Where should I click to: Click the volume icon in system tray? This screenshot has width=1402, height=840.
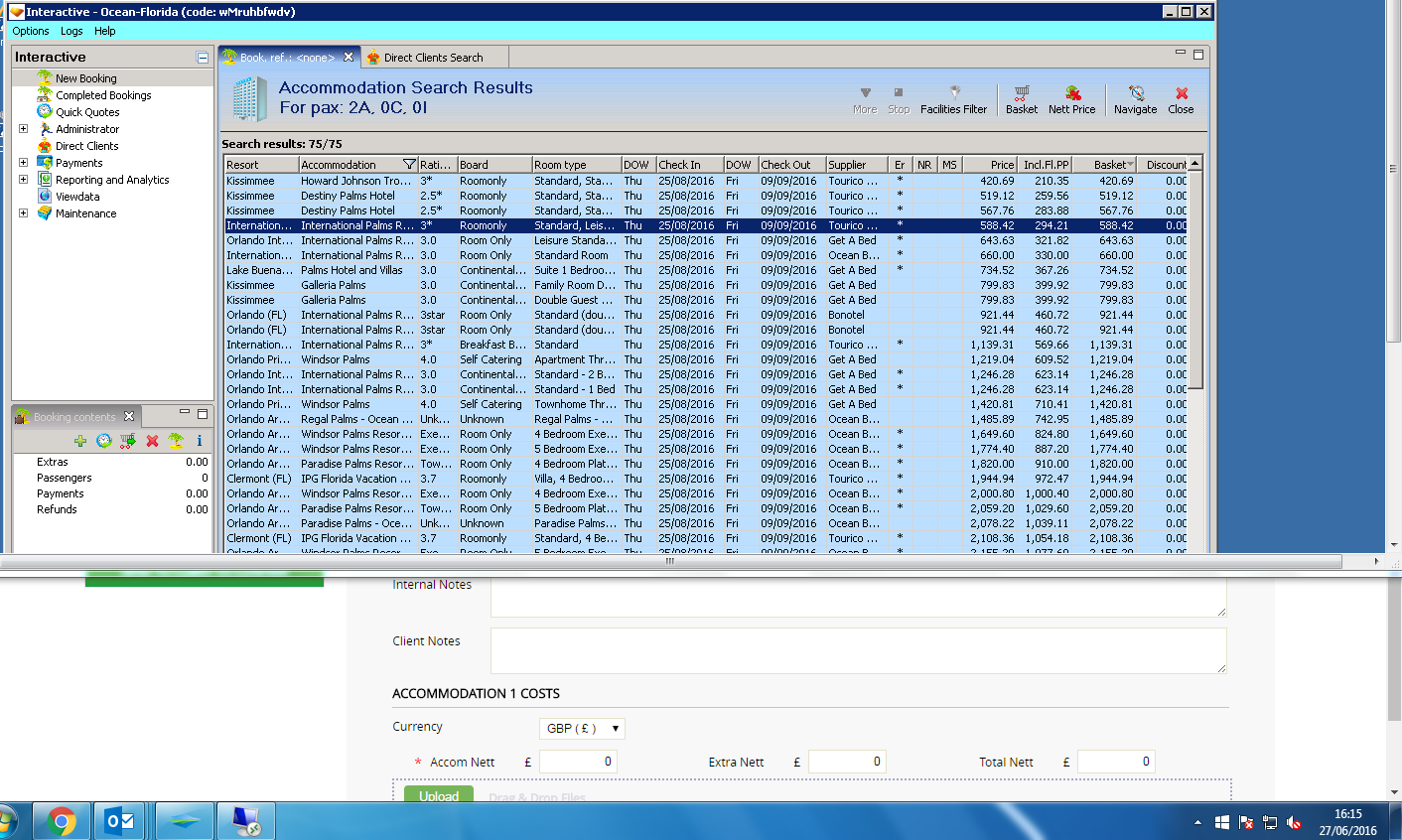[1294, 822]
